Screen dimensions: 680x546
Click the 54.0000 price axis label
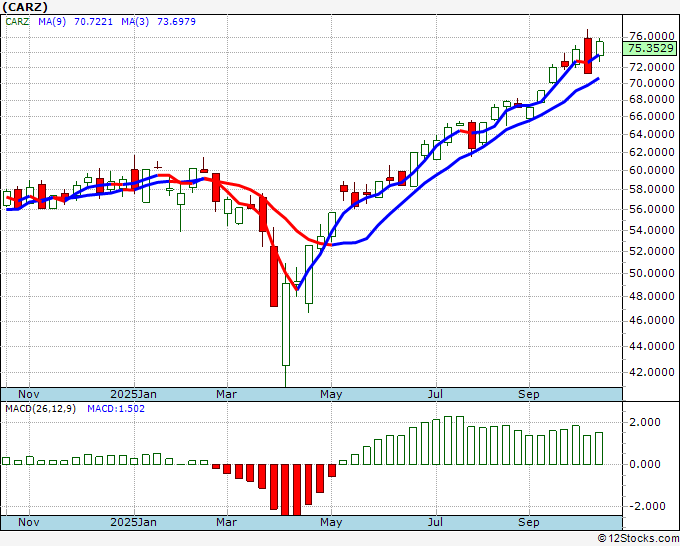(652, 230)
